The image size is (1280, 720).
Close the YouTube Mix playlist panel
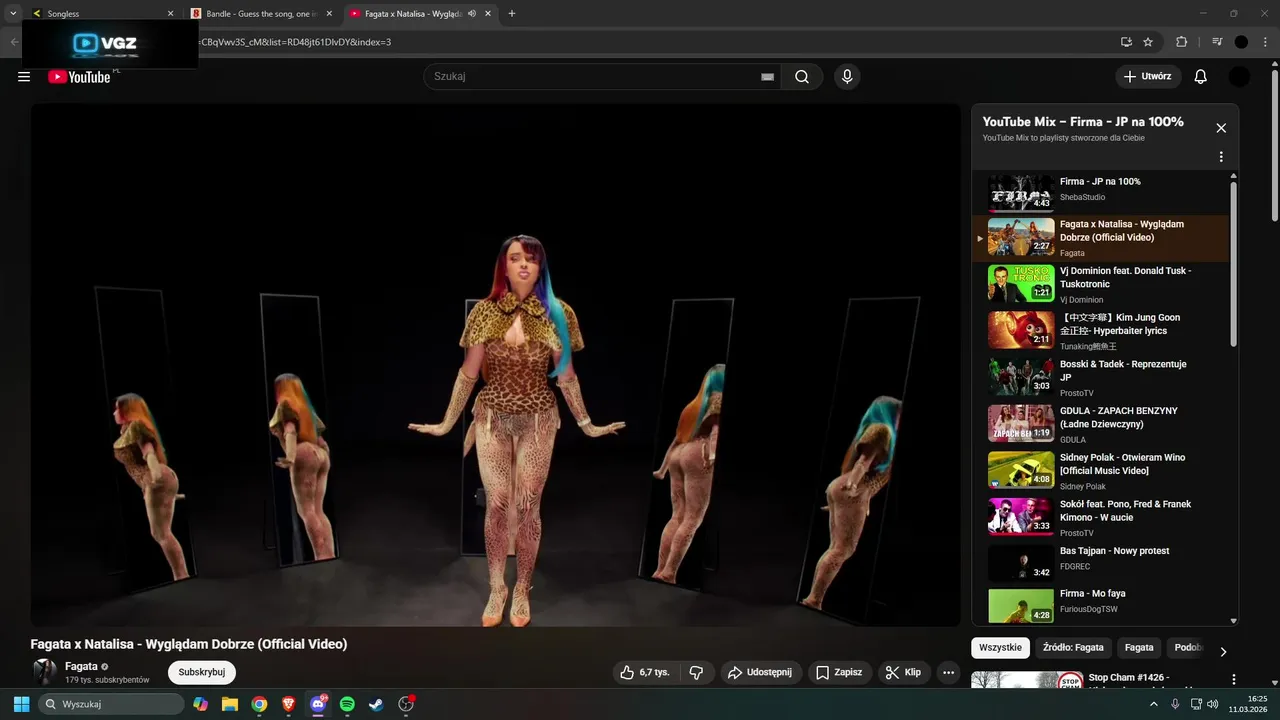(1221, 128)
